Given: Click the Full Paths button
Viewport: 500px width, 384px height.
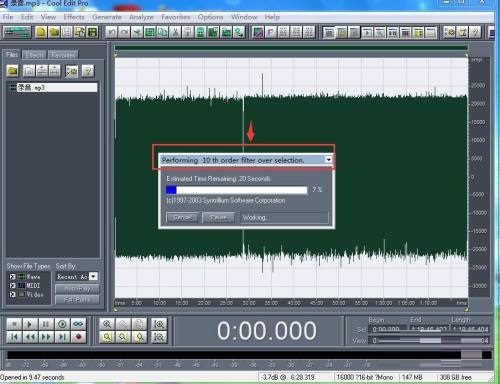Looking at the screenshot, I should (77, 299).
